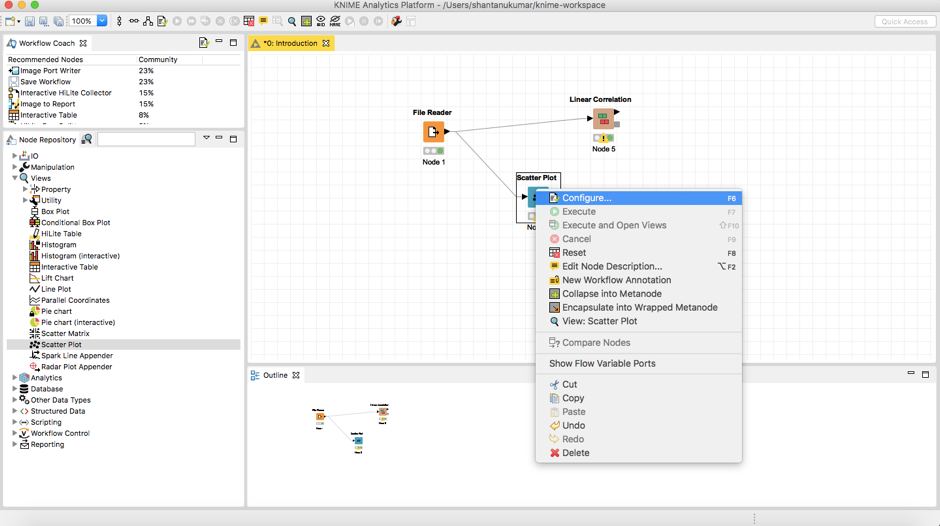Select Scatter Matrix node in repository
The image size is (940, 526).
(65, 333)
